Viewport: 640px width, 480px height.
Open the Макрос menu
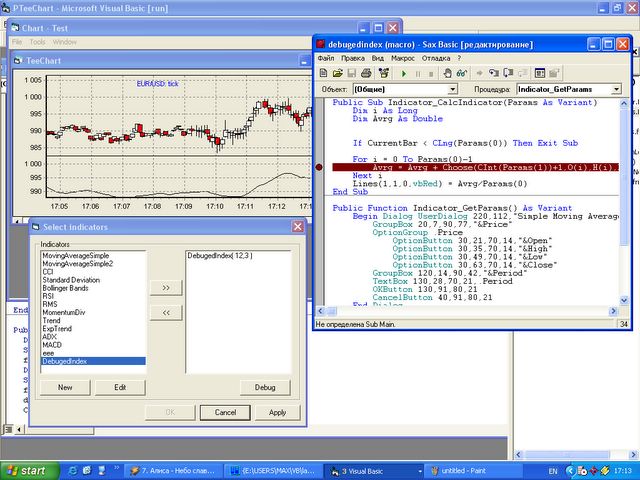[403, 58]
